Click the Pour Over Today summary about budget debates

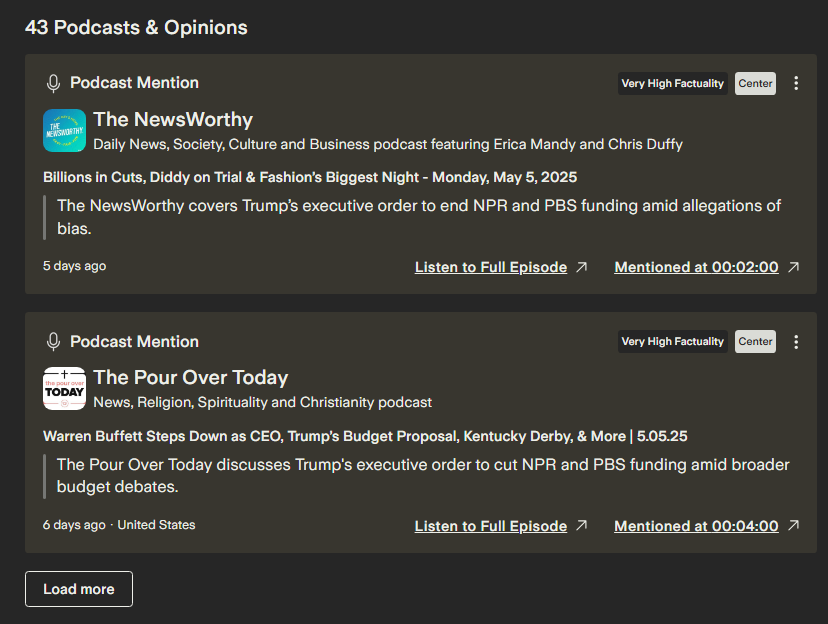point(423,476)
